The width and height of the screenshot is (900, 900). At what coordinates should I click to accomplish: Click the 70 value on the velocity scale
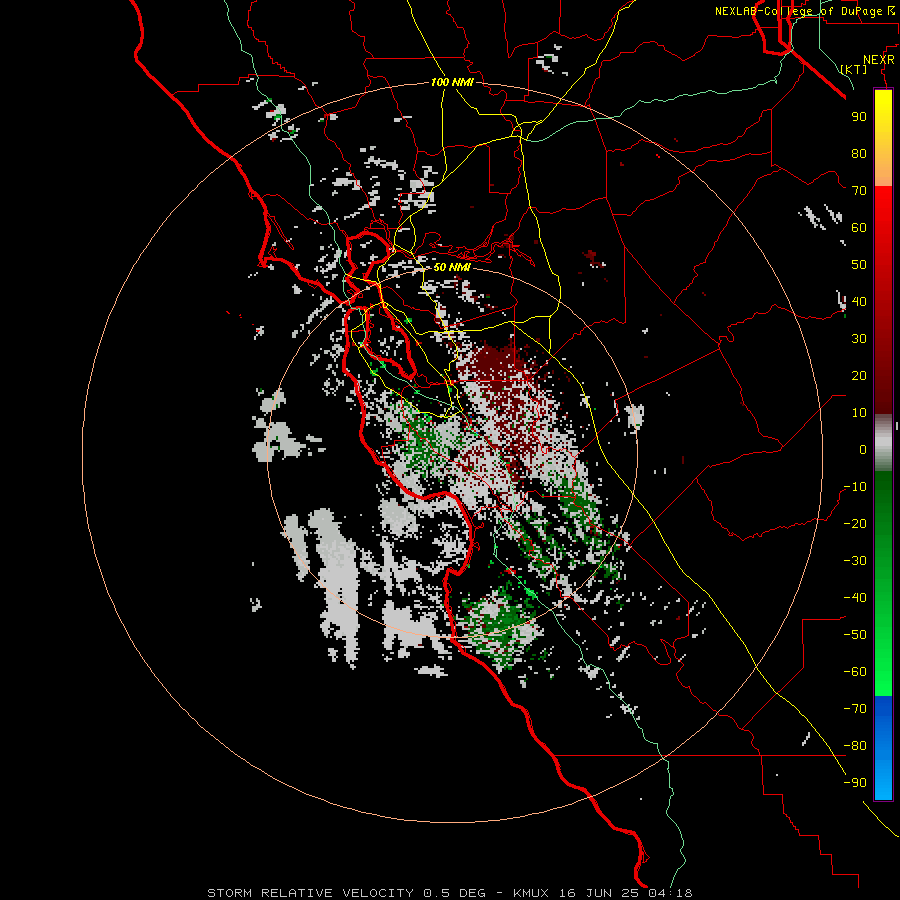click(x=859, y=191)
